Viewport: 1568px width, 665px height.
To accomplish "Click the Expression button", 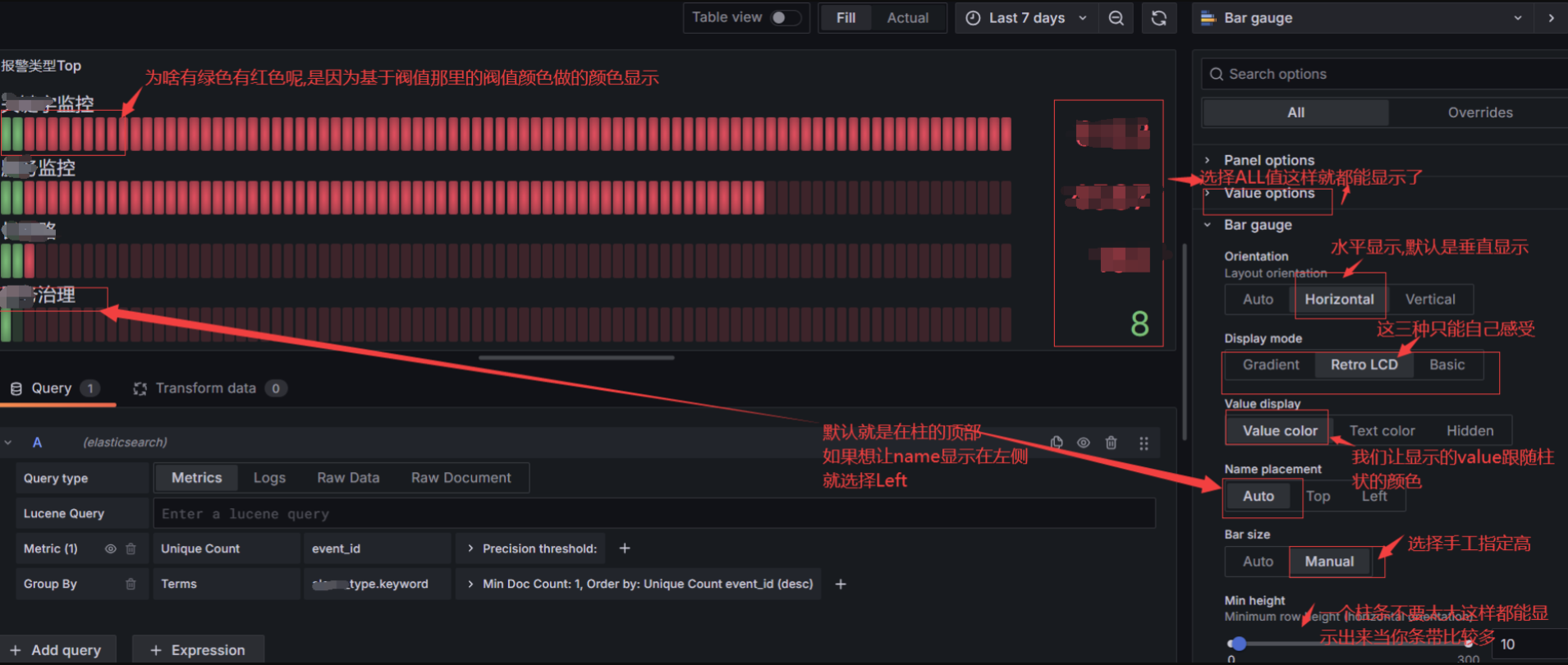I will 198,650.
